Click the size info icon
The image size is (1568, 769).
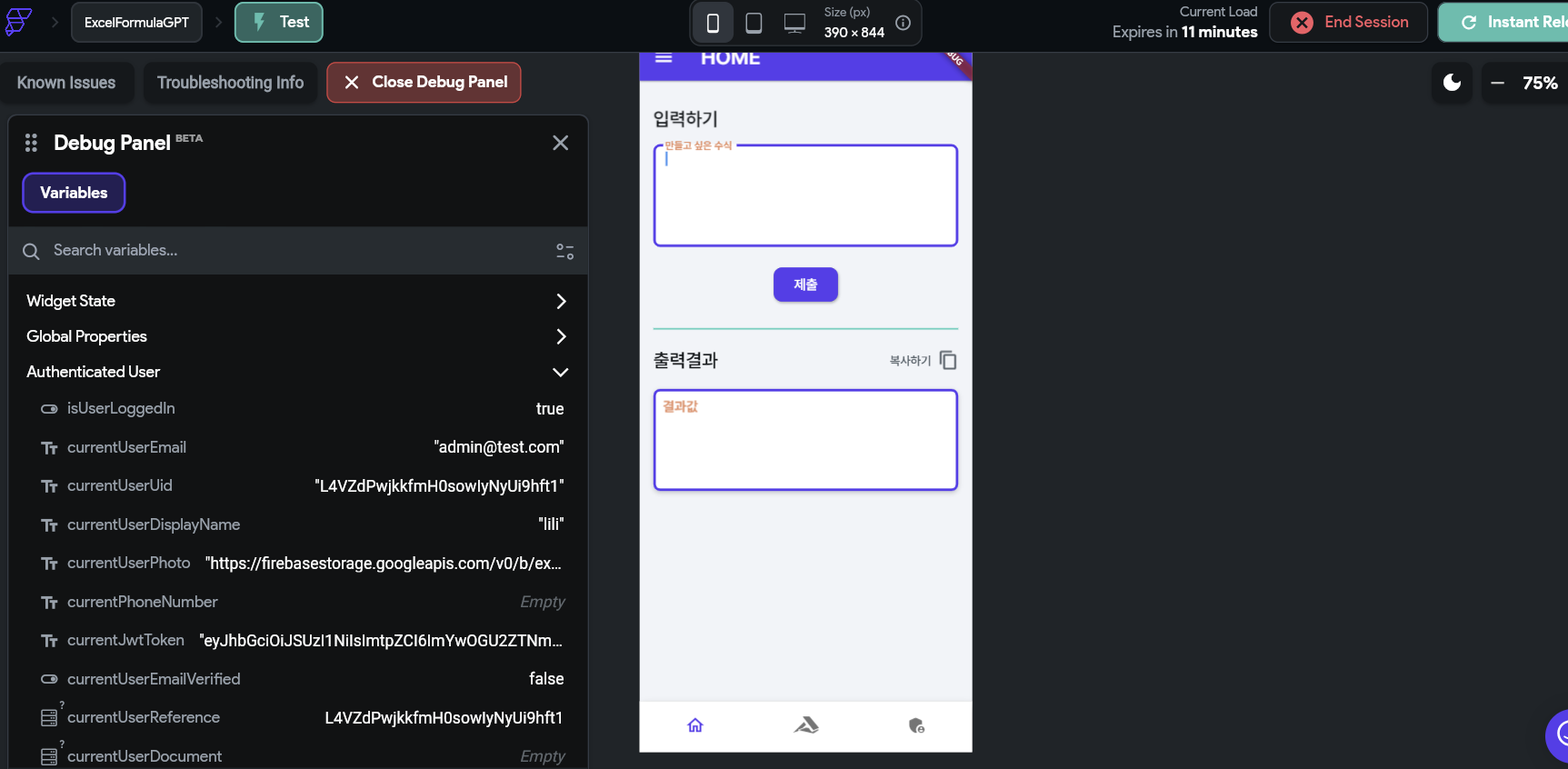click(903, 23)
